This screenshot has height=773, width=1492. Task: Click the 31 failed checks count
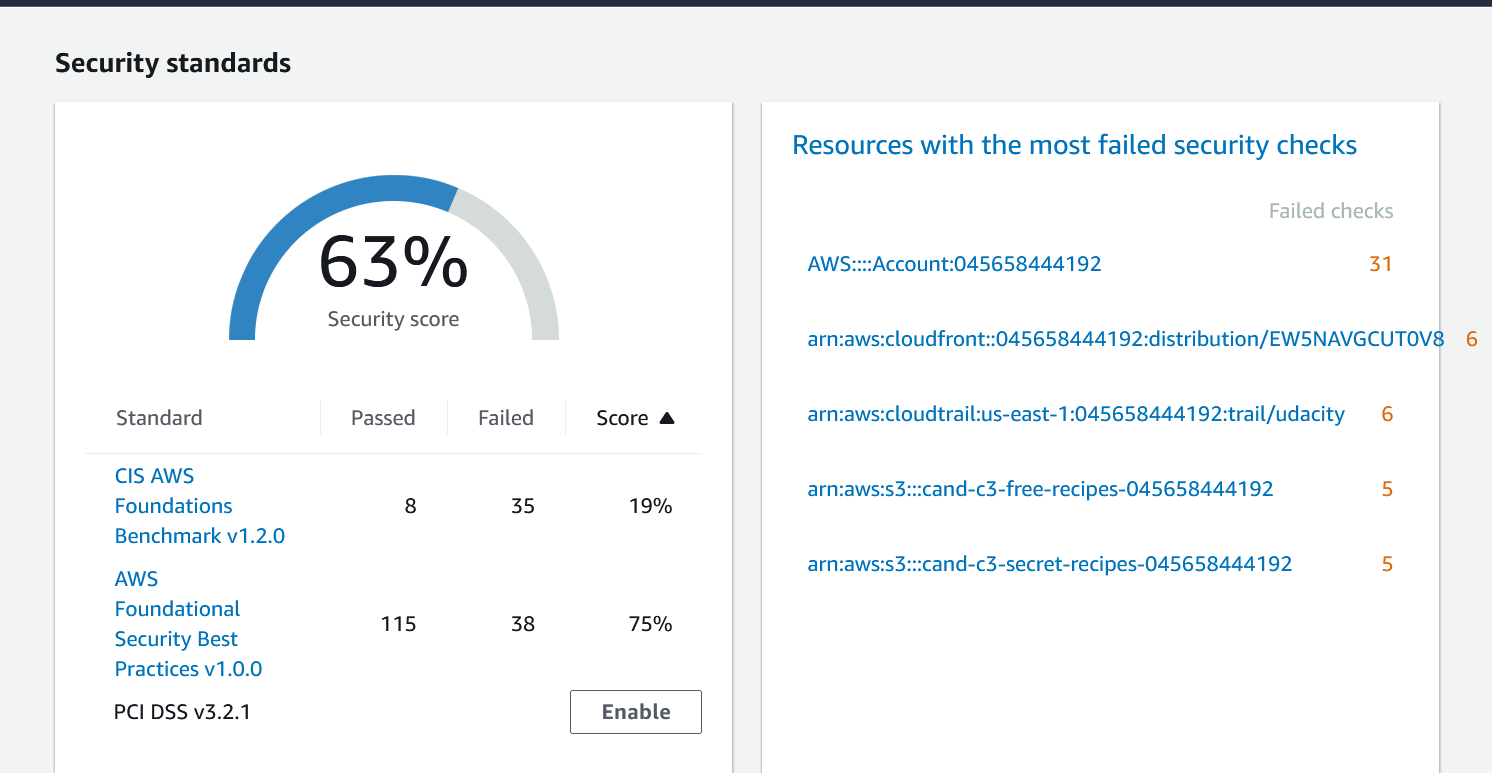[x=1381, y=264]
